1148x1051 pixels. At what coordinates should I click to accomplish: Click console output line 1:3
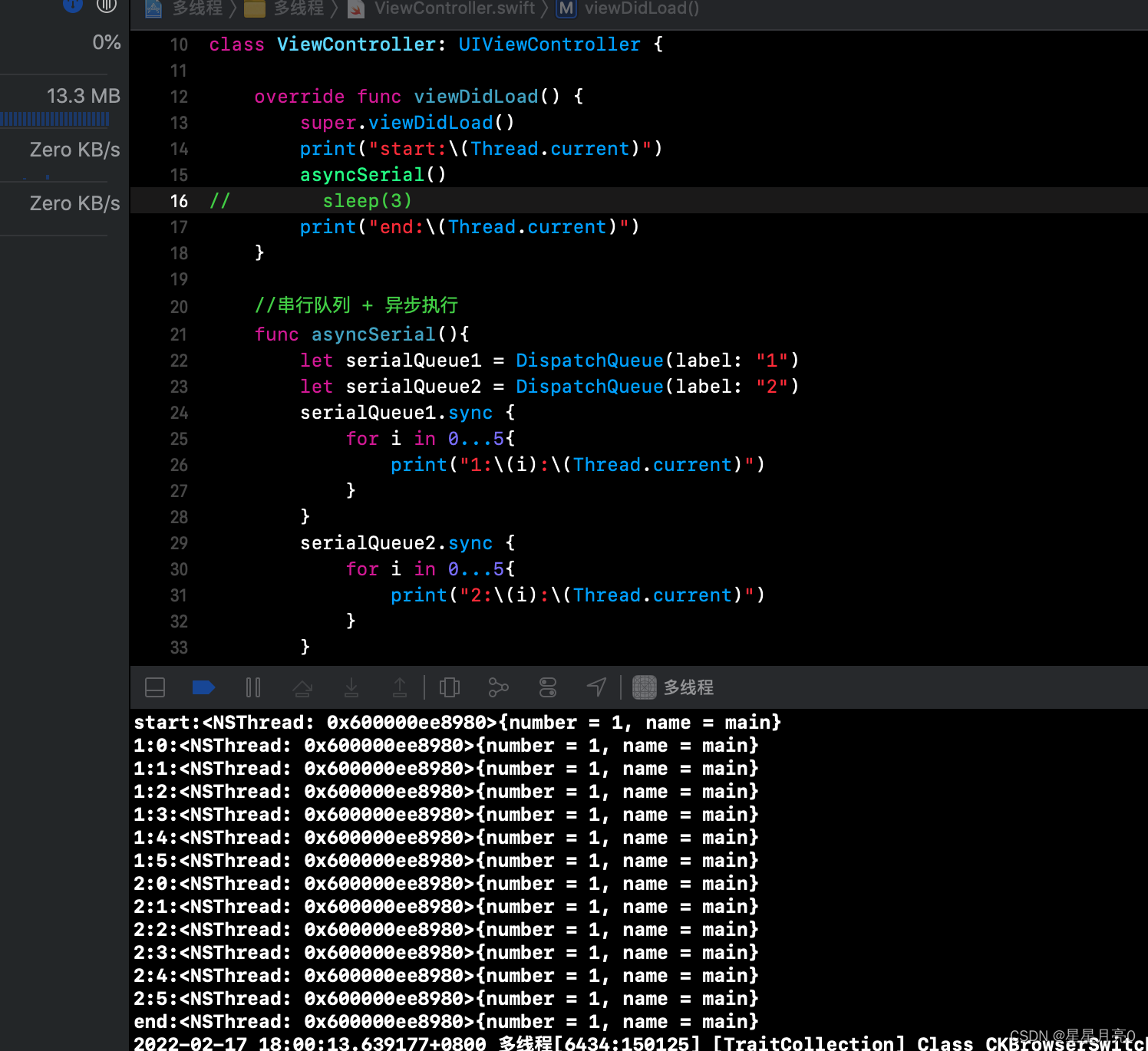pyautogui.click(x=446, y=815)
